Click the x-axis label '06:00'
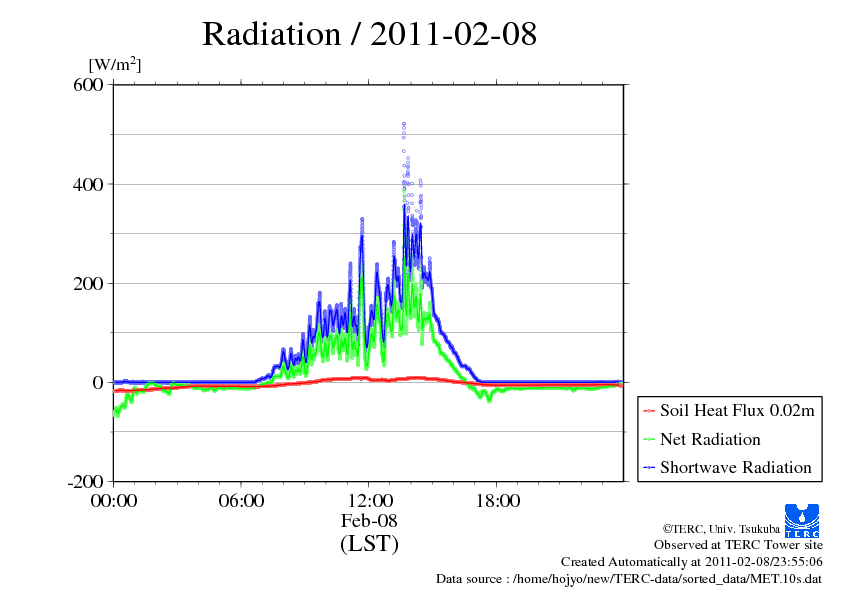Image resolution: width=842 pixels, height=595 pixels. [241, 501]
